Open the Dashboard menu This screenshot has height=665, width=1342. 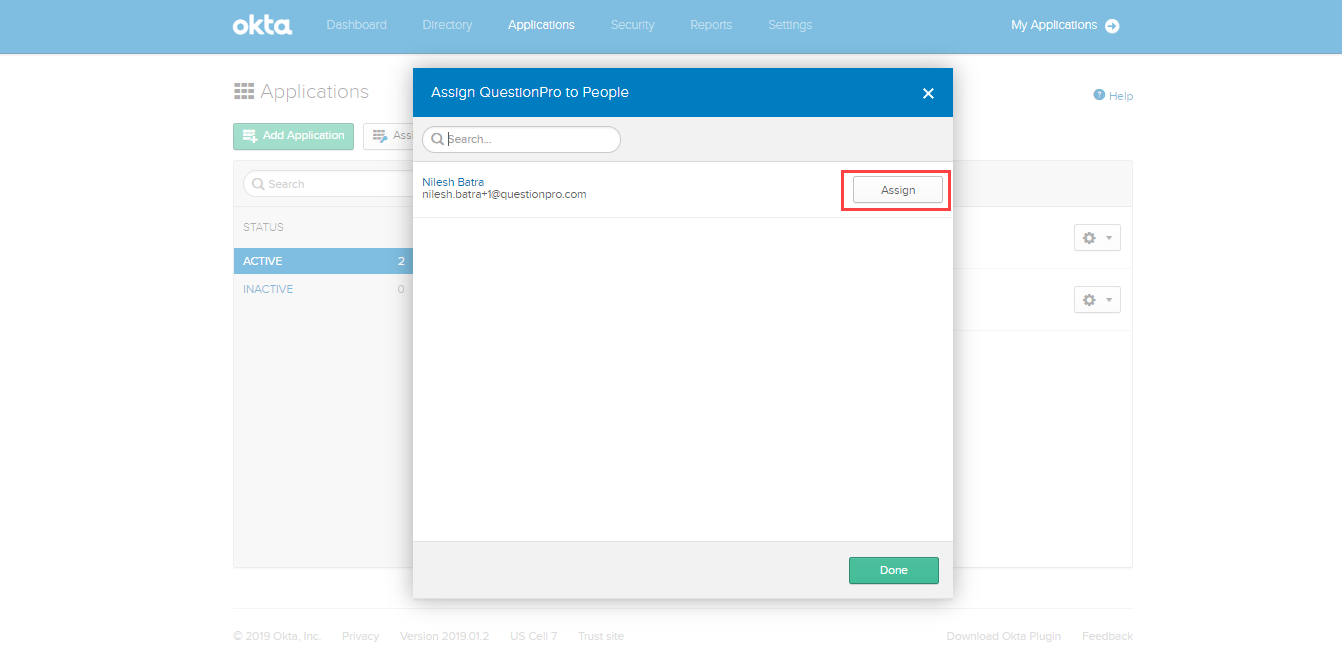coord(356,25)
